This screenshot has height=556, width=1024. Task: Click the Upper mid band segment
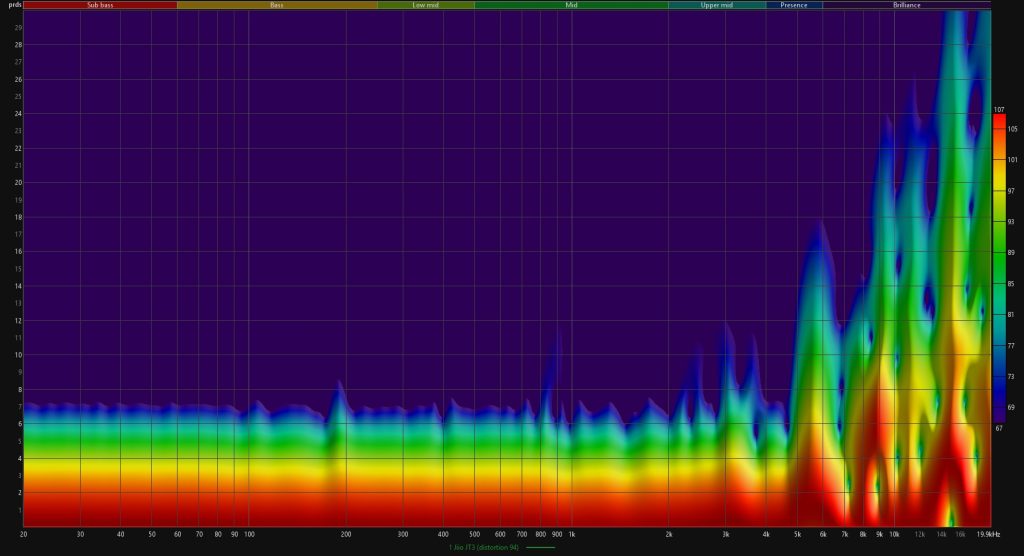point(716,5)
